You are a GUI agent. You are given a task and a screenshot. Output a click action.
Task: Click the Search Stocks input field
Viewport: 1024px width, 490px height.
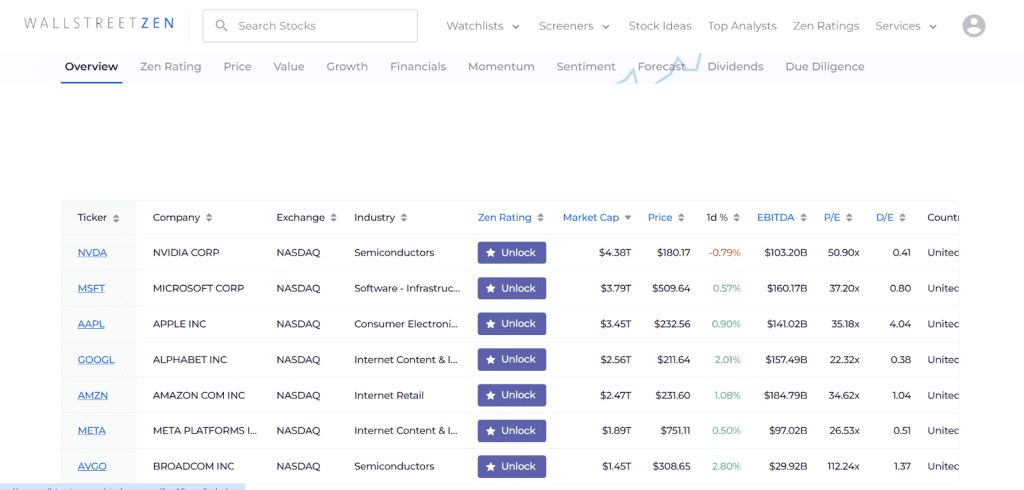pos(310,26)
